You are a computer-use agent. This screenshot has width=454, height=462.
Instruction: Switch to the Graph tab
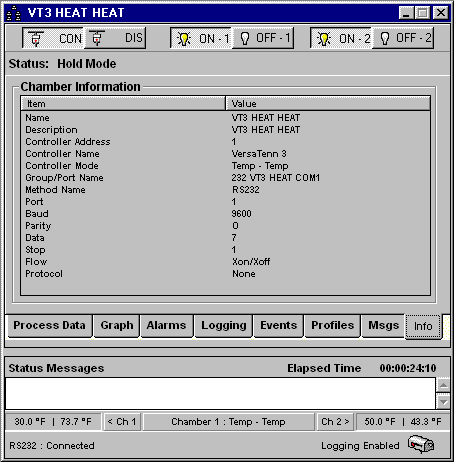117,326
